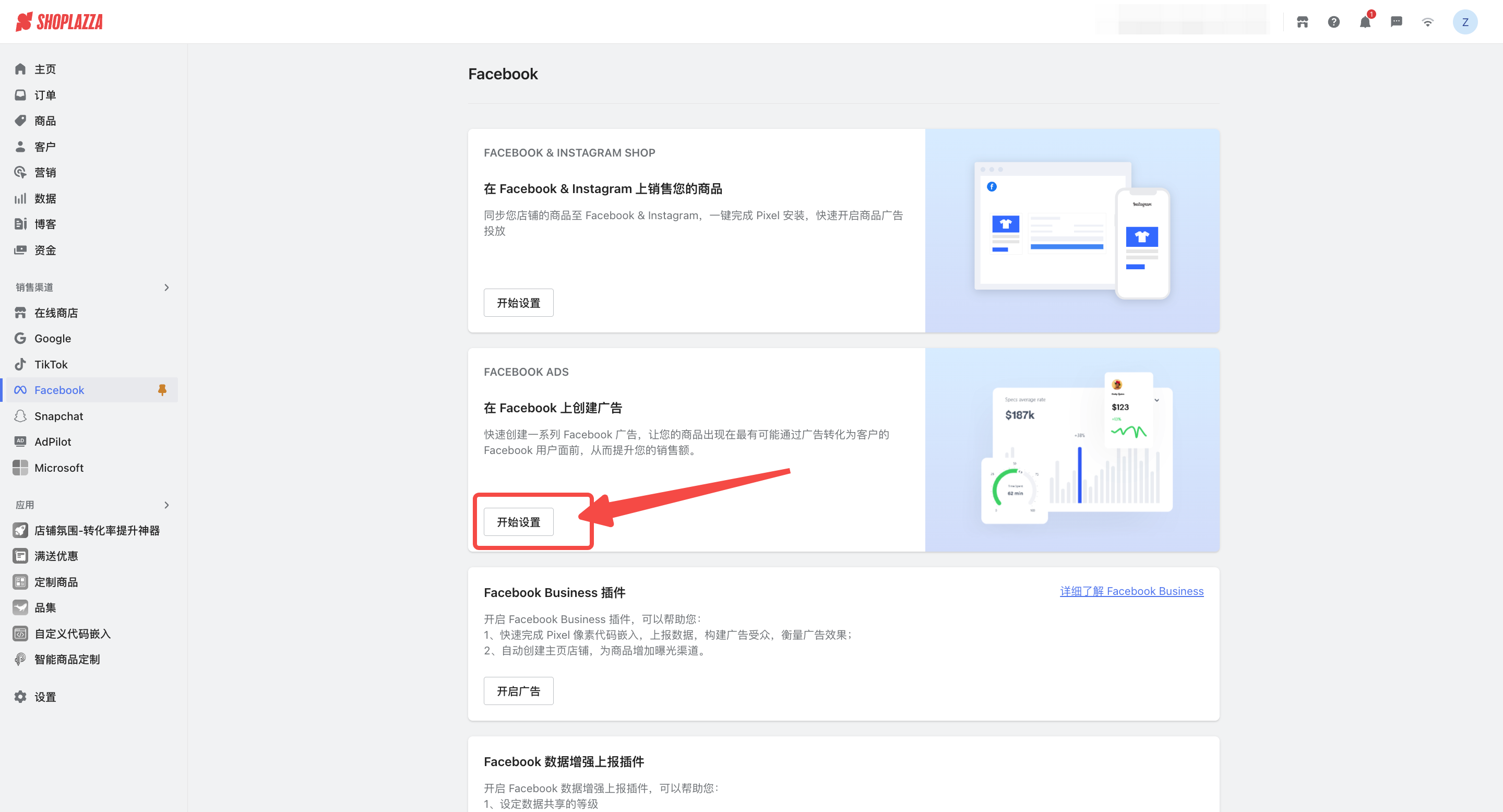
Task: Click the notification bell icon
Action: [1364, 22]
